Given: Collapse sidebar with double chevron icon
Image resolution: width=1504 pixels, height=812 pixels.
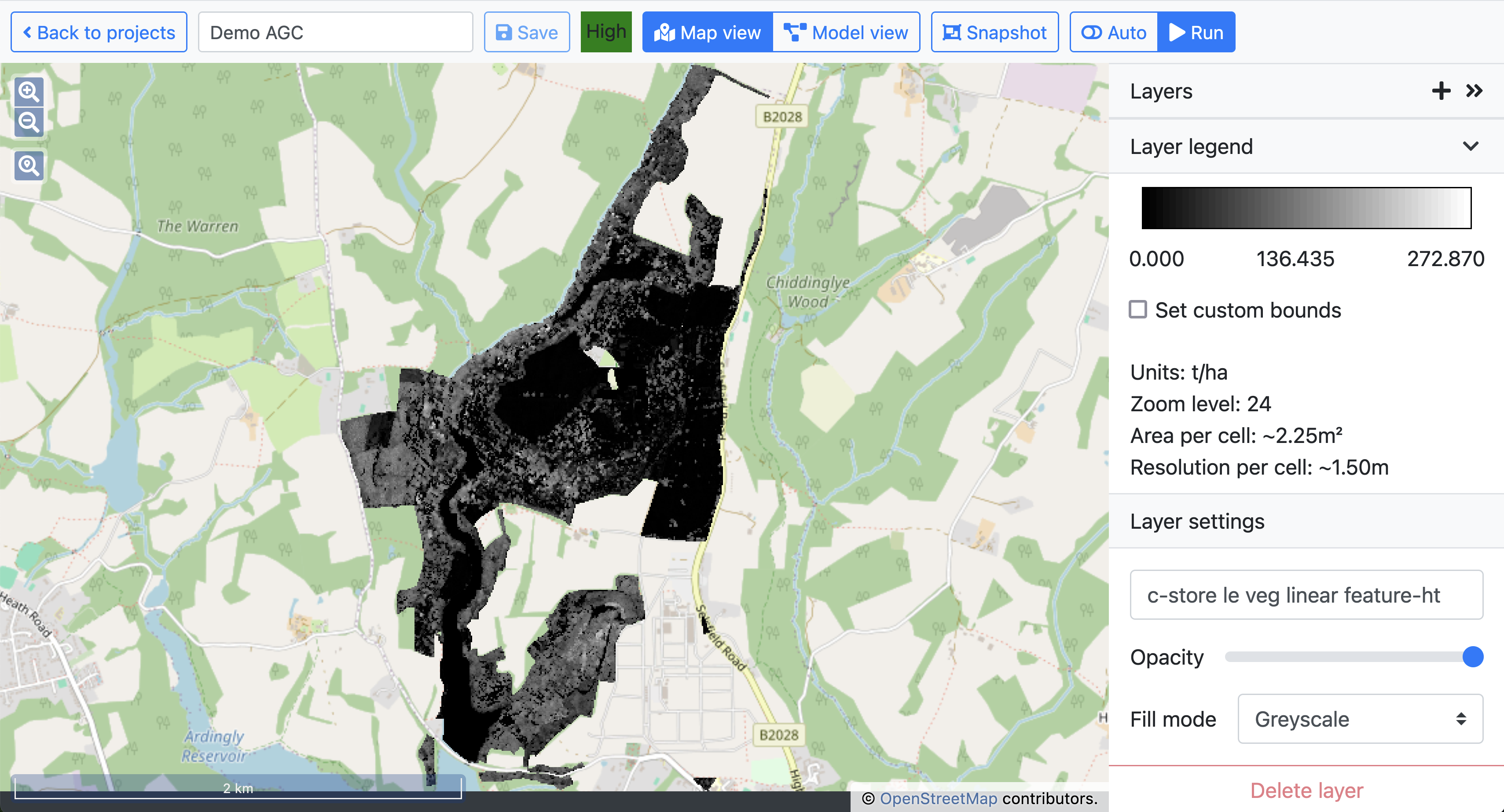Looking at the screenshot, I should click(1474, 91).
